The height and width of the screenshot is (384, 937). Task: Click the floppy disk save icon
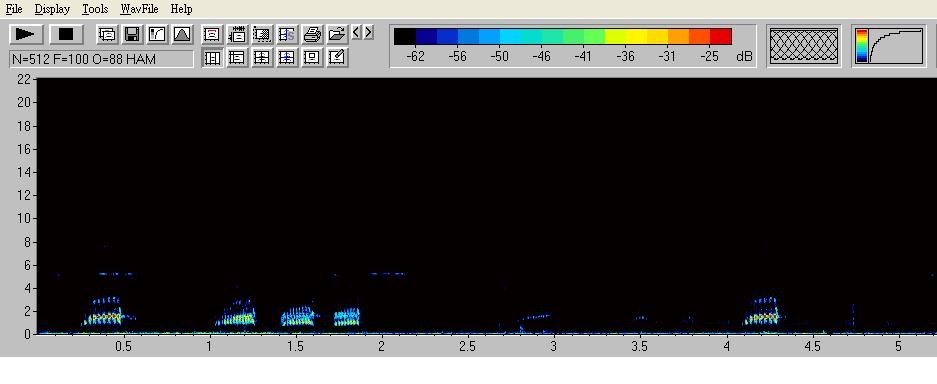[132, 34]
